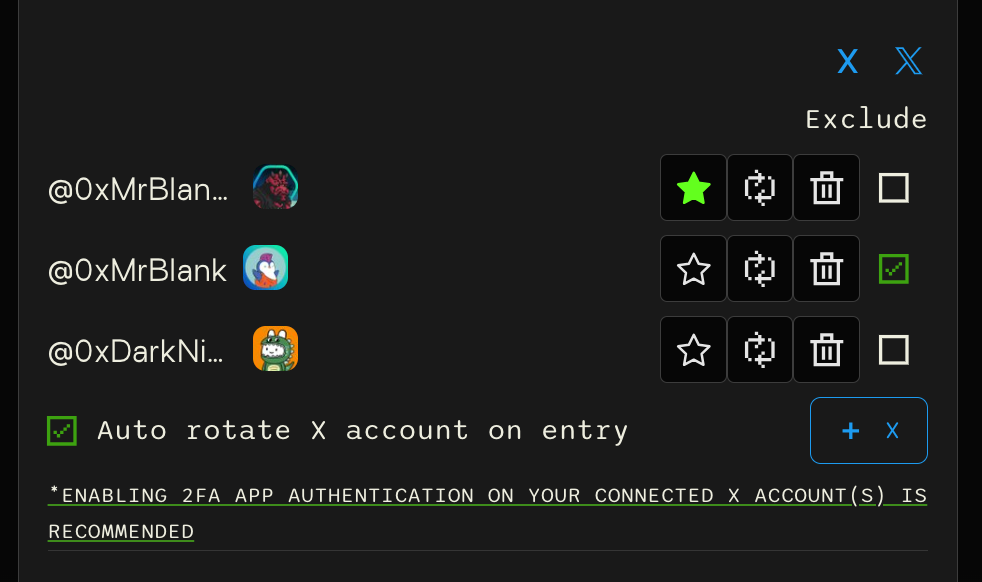982x582 pixels.
Task: Check Exclude box for @0xMrBlan...
Action: (x=894, y=188)
